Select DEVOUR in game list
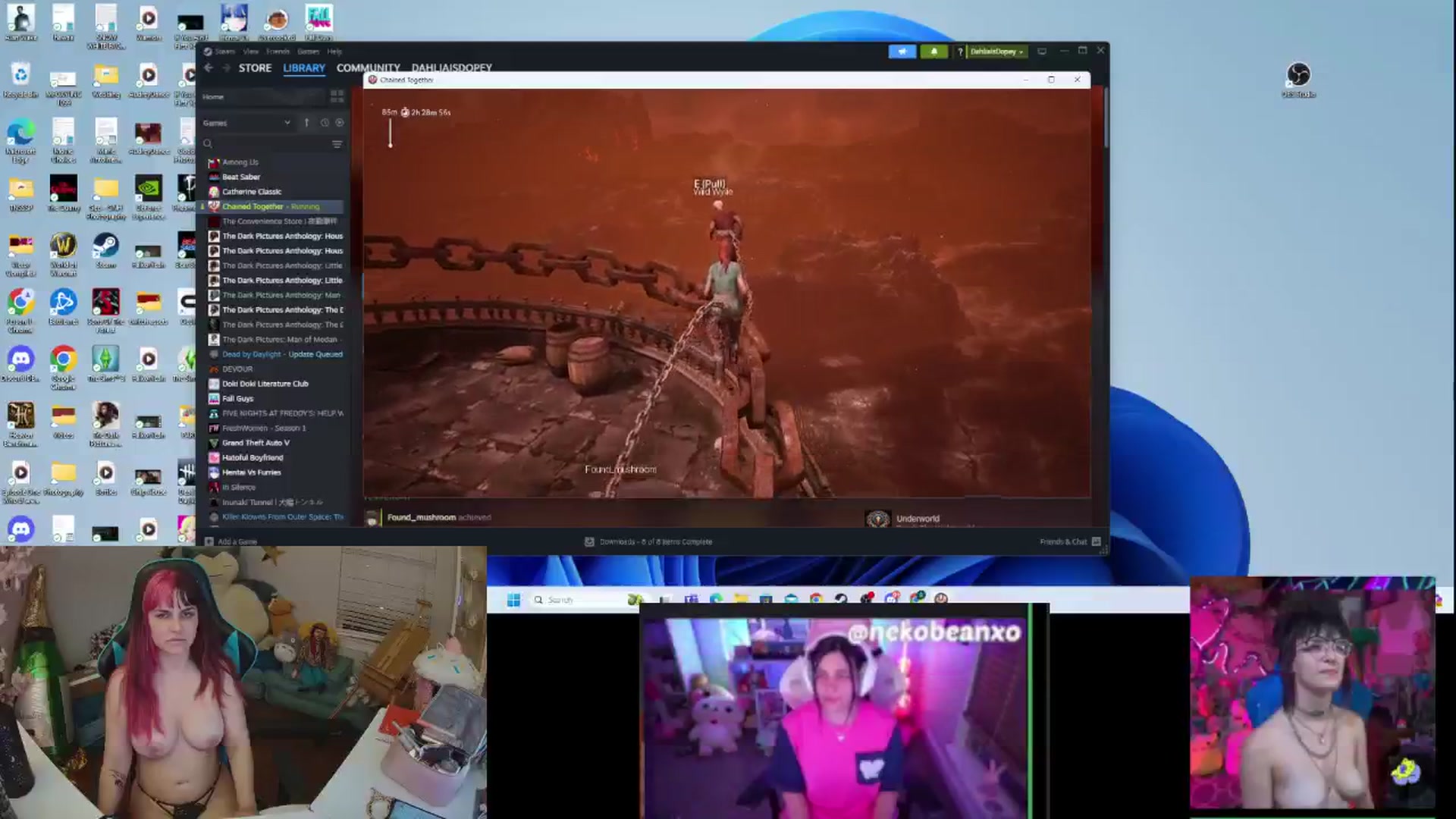Image resolution: width=1456 pixels, height=819 pixels. [275, 369]
